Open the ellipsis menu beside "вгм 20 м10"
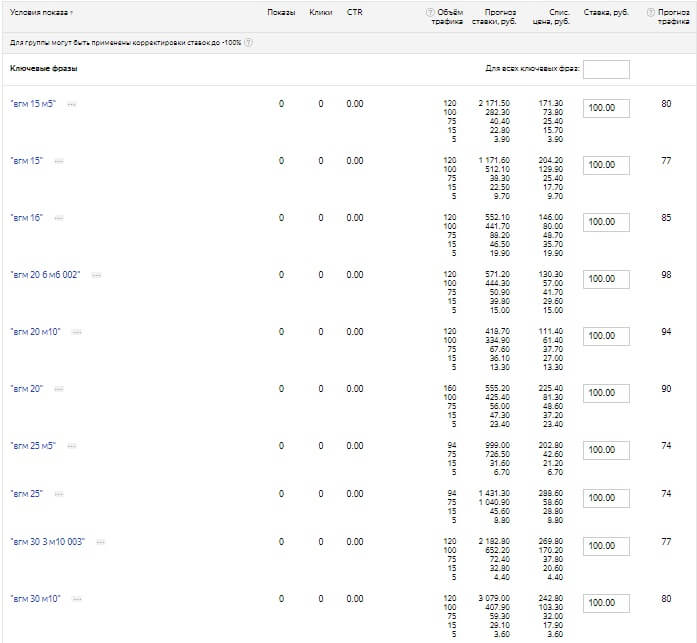 tap(76, 332)
